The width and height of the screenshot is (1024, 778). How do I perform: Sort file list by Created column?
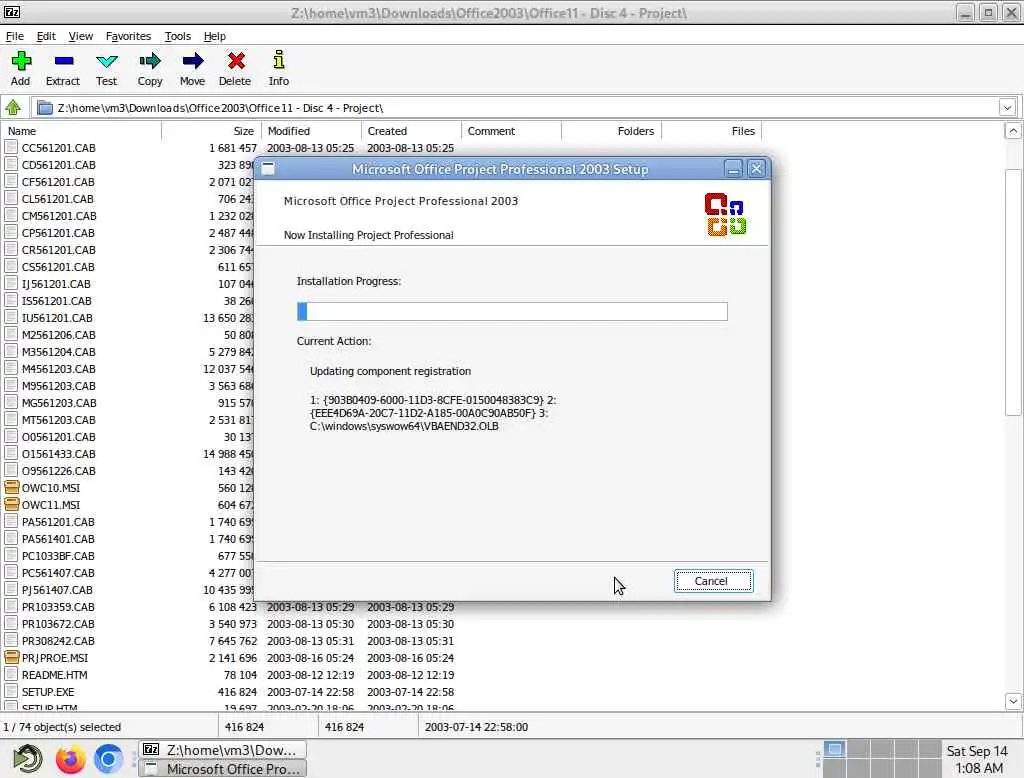[411, 131]
